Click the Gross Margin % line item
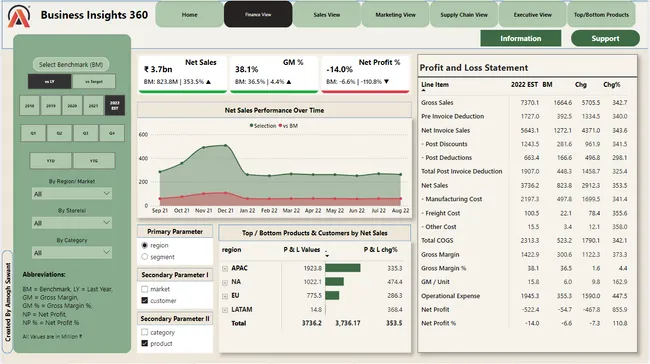Screen dimensions: 650x364 click(x=444, y=268)
